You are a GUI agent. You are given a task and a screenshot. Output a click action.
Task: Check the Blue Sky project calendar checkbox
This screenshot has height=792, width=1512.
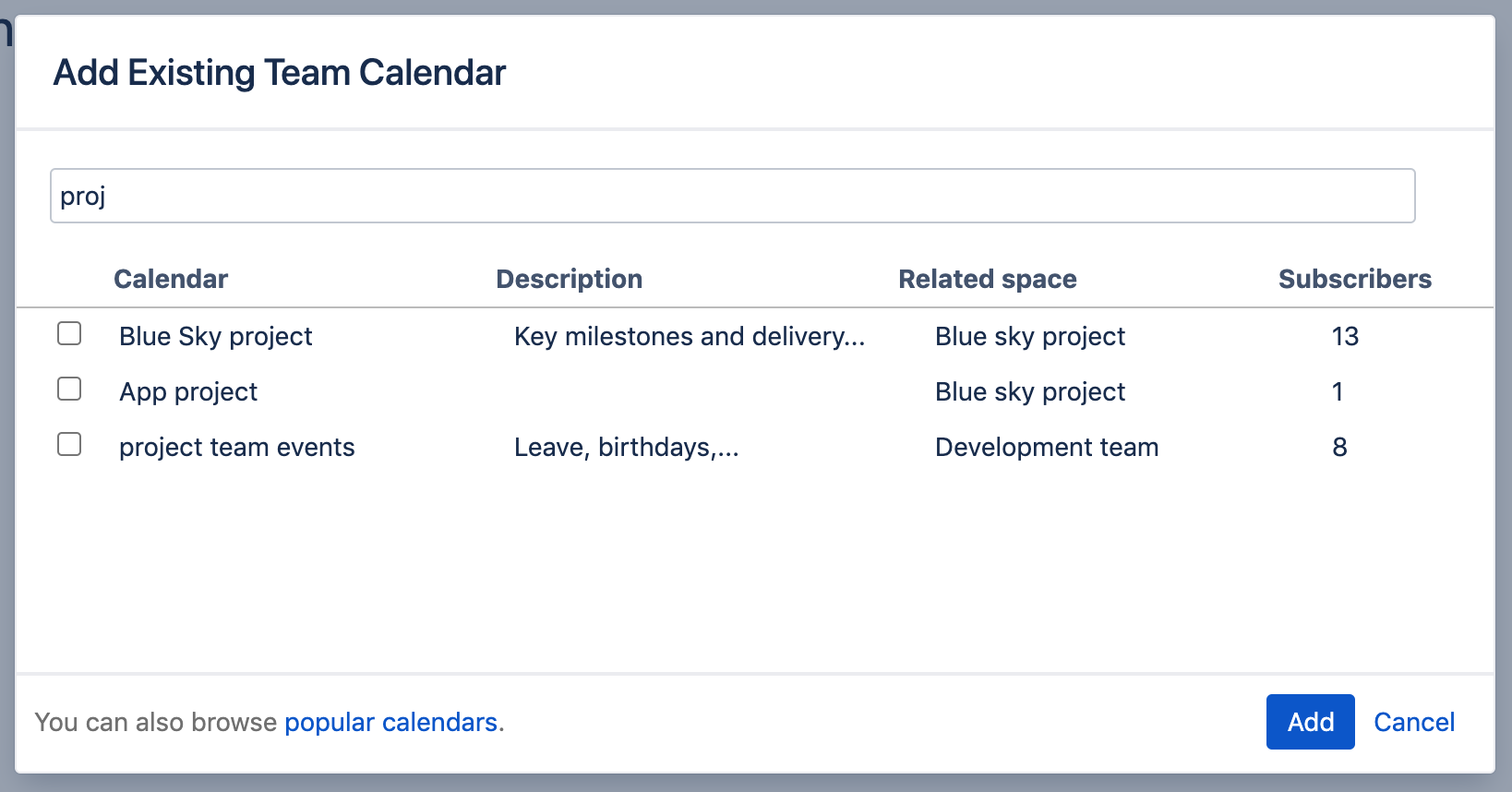click(x=69, y=333)
